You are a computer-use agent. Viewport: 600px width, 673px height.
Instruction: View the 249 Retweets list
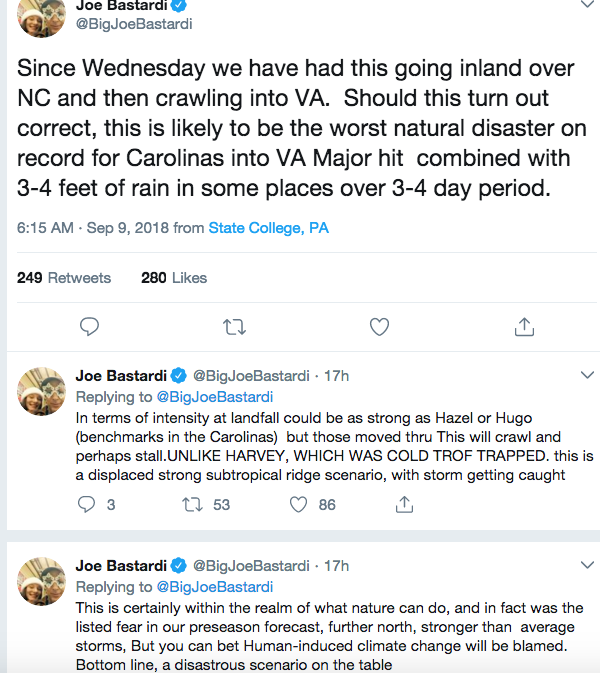coord(64,277)
